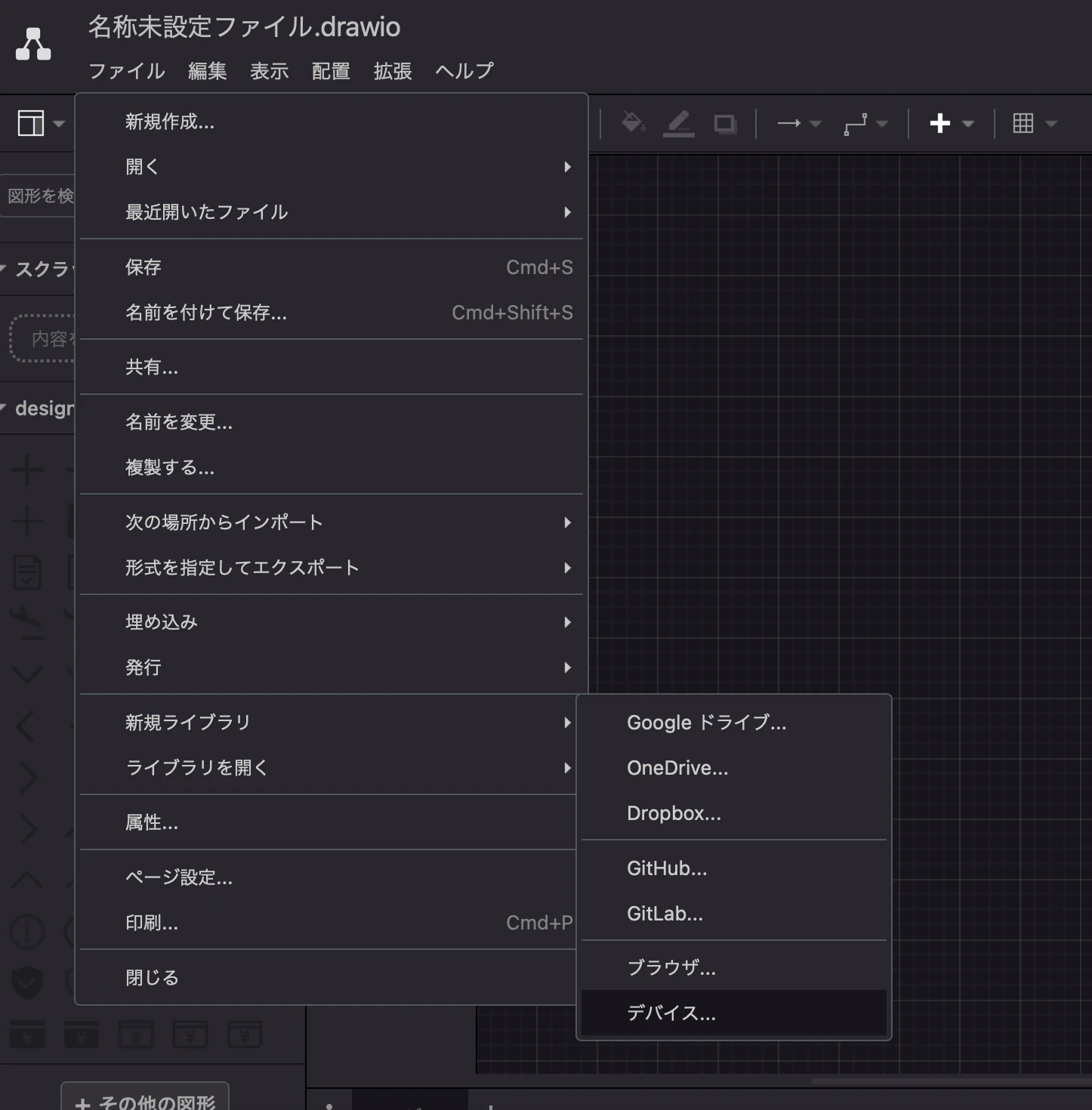Image resolution: width=1092 pixels, height=1110 pixels.
Task: Select the line color pencil icon
Action: pos(678,123)
